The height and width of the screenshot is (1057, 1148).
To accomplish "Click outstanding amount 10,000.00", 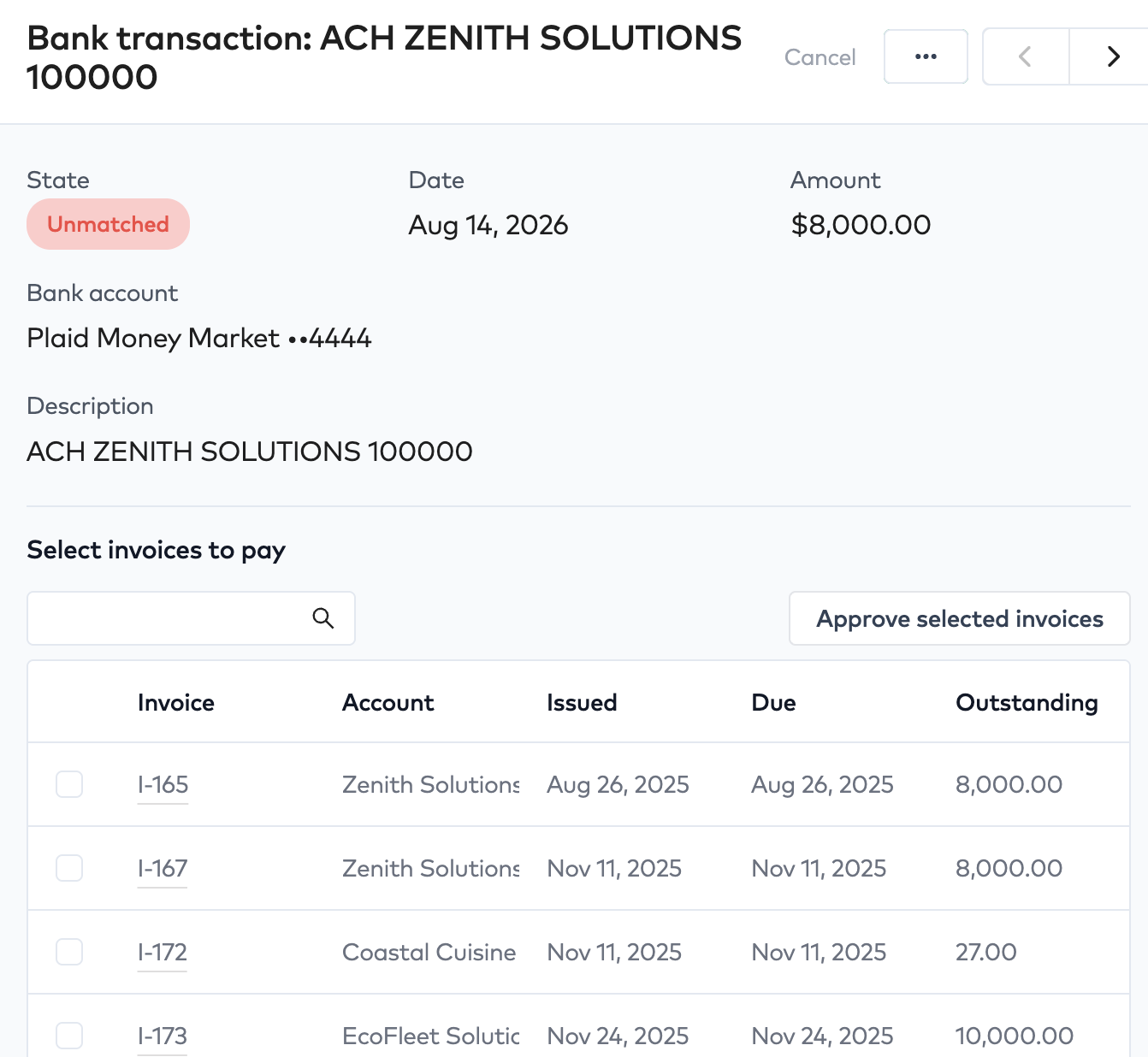I will (1015, 1036).
